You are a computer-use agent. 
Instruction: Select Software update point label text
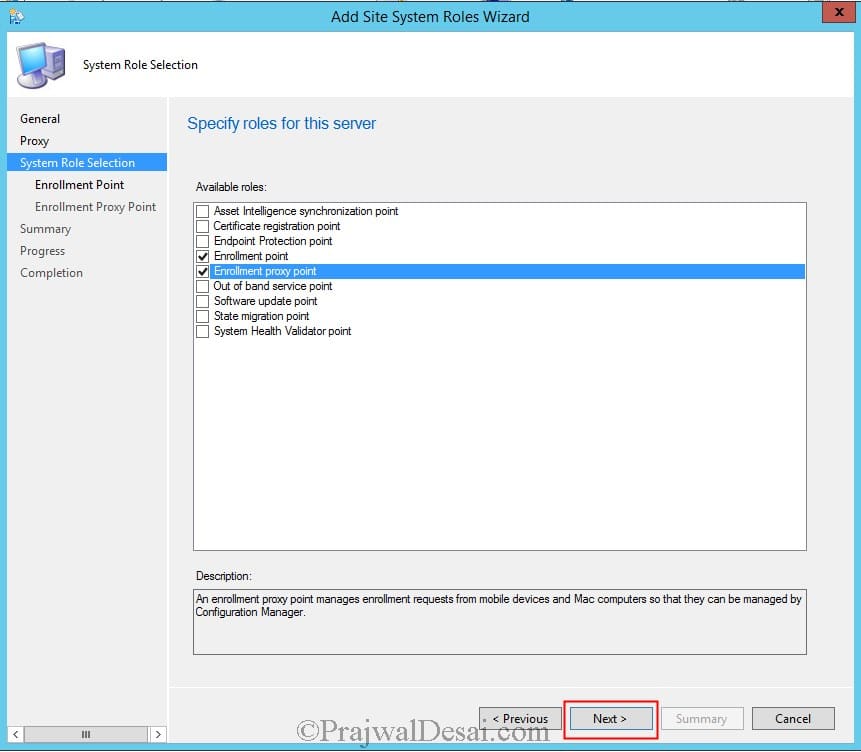[x=266, y=301]
